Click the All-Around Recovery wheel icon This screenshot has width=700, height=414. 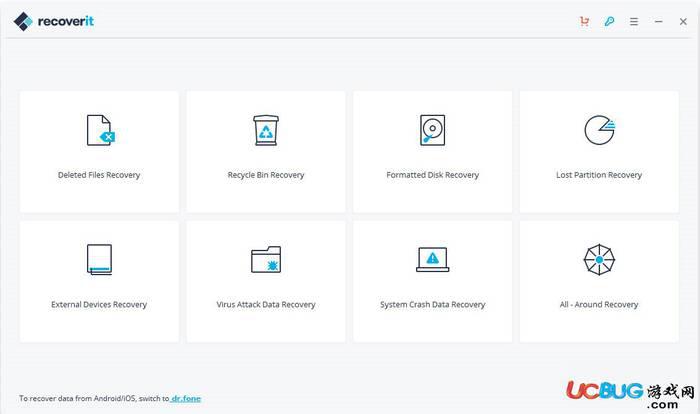coord(599,259)
